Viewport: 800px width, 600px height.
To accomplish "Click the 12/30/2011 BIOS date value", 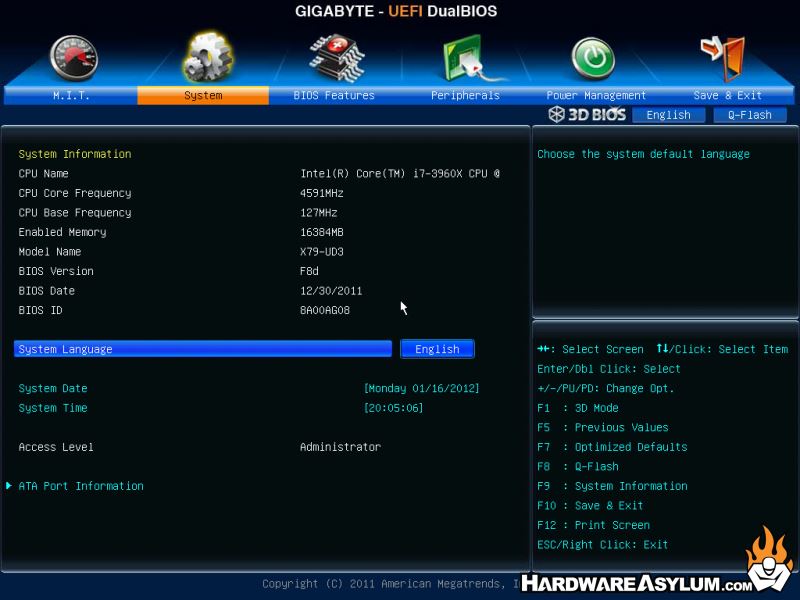I will click(x=331, y=291).
